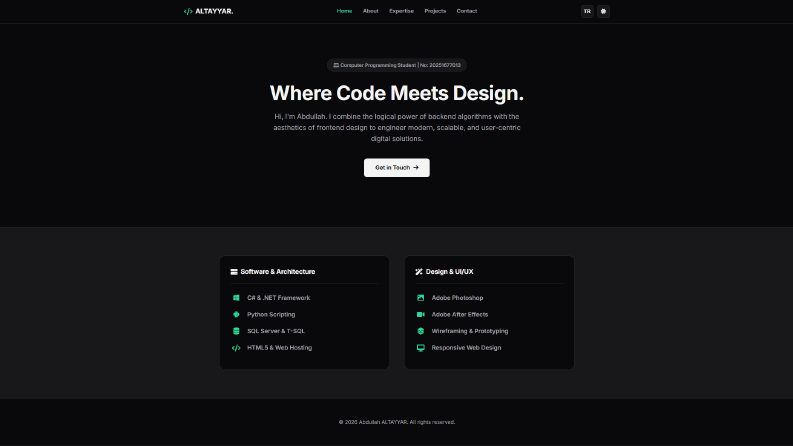
Task: Click the server icon beside Software & Architecture
Action: pos(234,272)
